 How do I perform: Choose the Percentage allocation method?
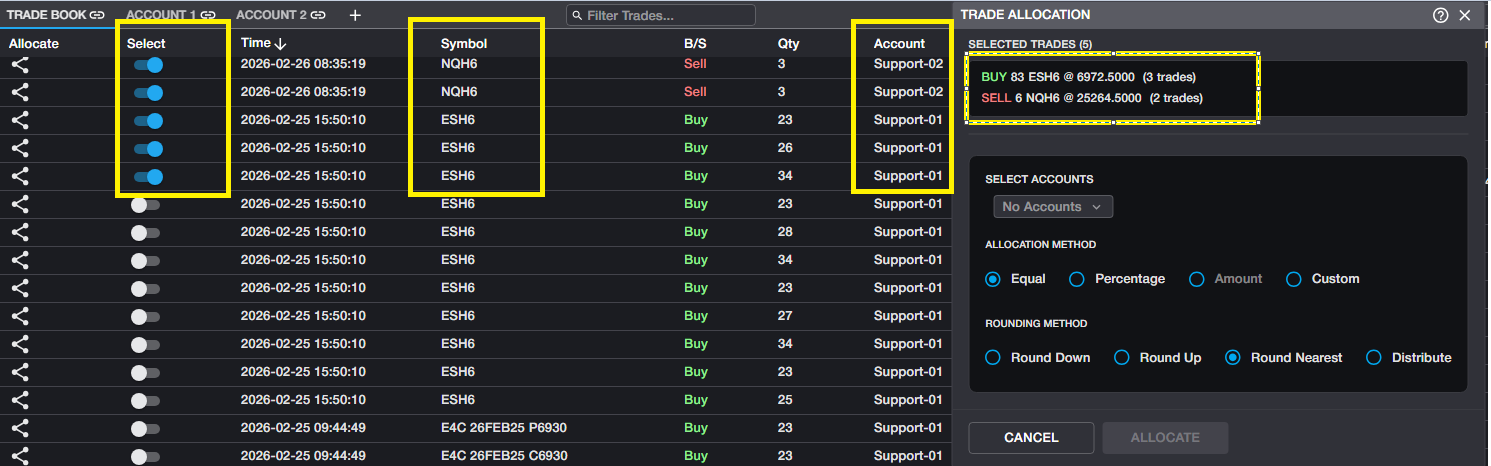[1077, 279]
